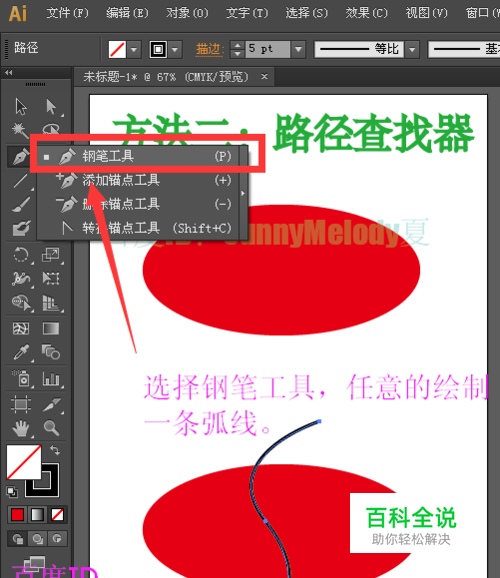This screenshot has height=578, width=500.
Task: Open control bar stroke color dropdown arrow
Action: click(x=175, y=49)
